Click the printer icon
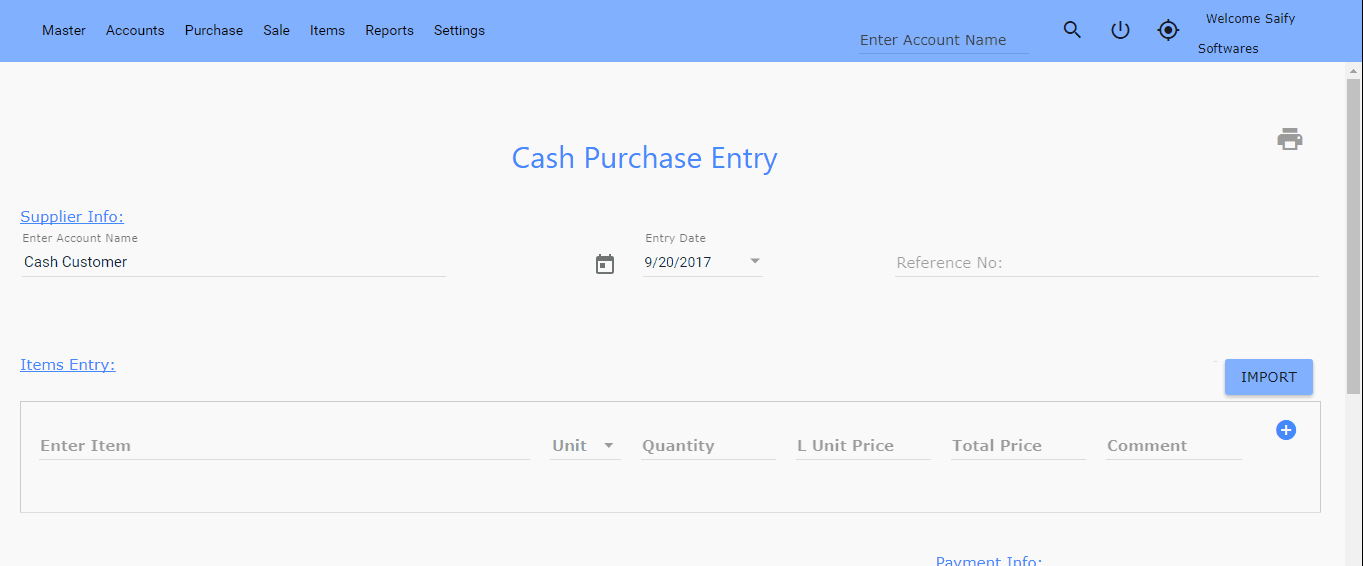 click(x=1290, y=139)
